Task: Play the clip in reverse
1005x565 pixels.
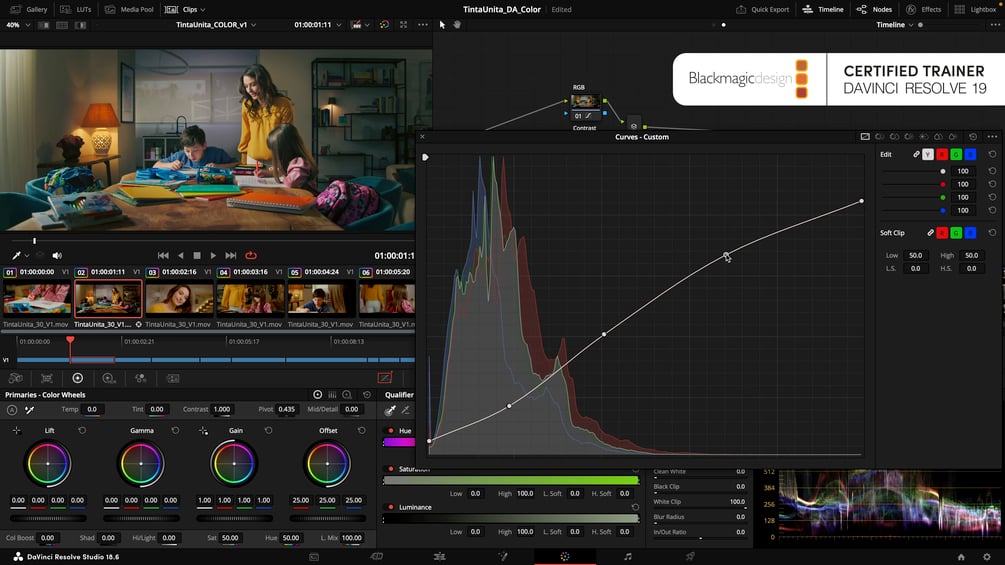Action: click(x=181, y=256)
